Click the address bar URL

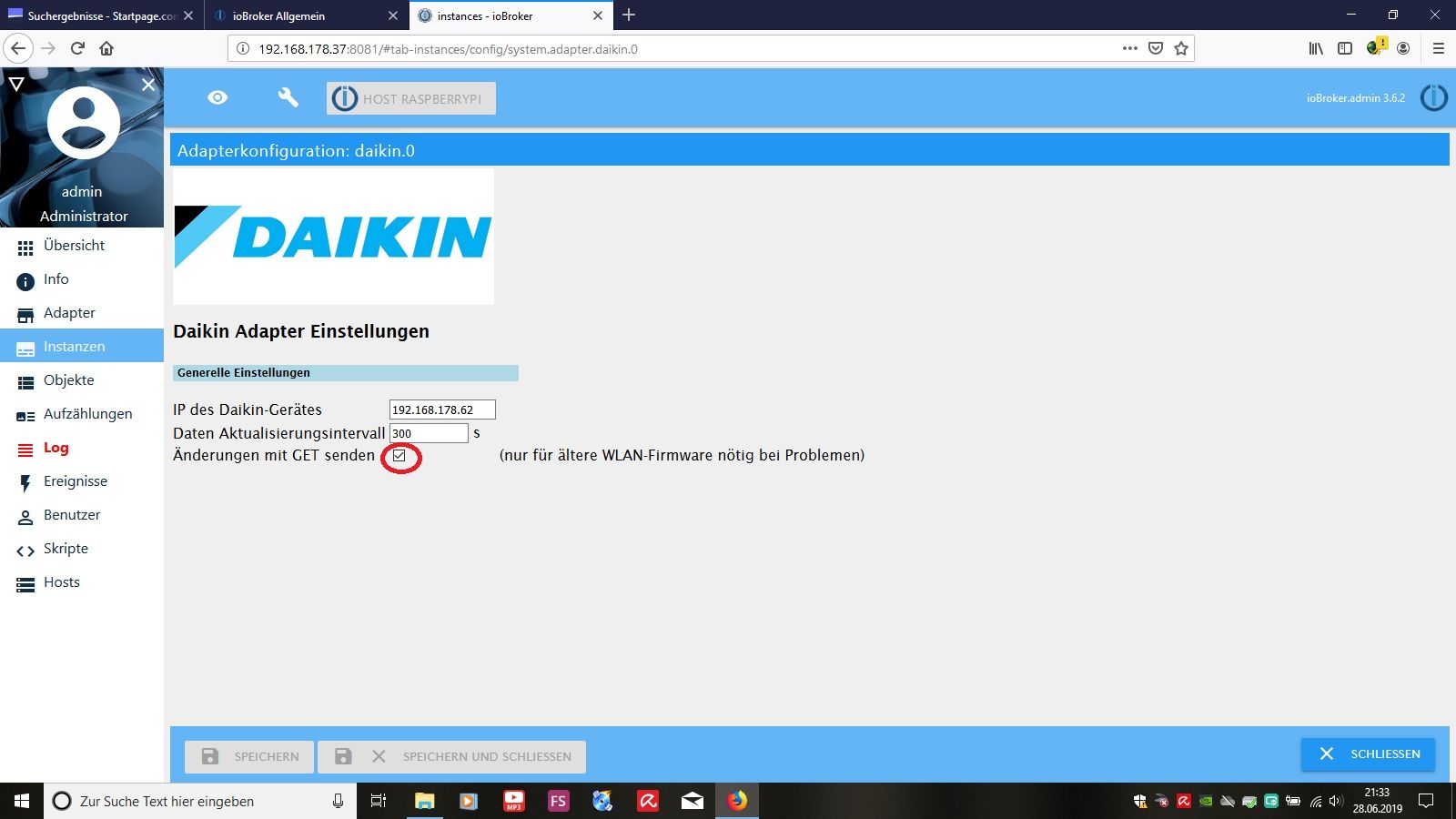point(448,49)
